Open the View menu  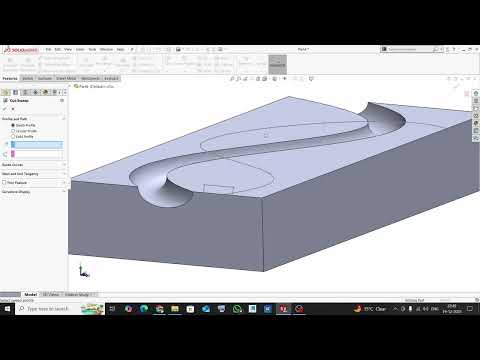pyautogui.click(x=68, y=49)
